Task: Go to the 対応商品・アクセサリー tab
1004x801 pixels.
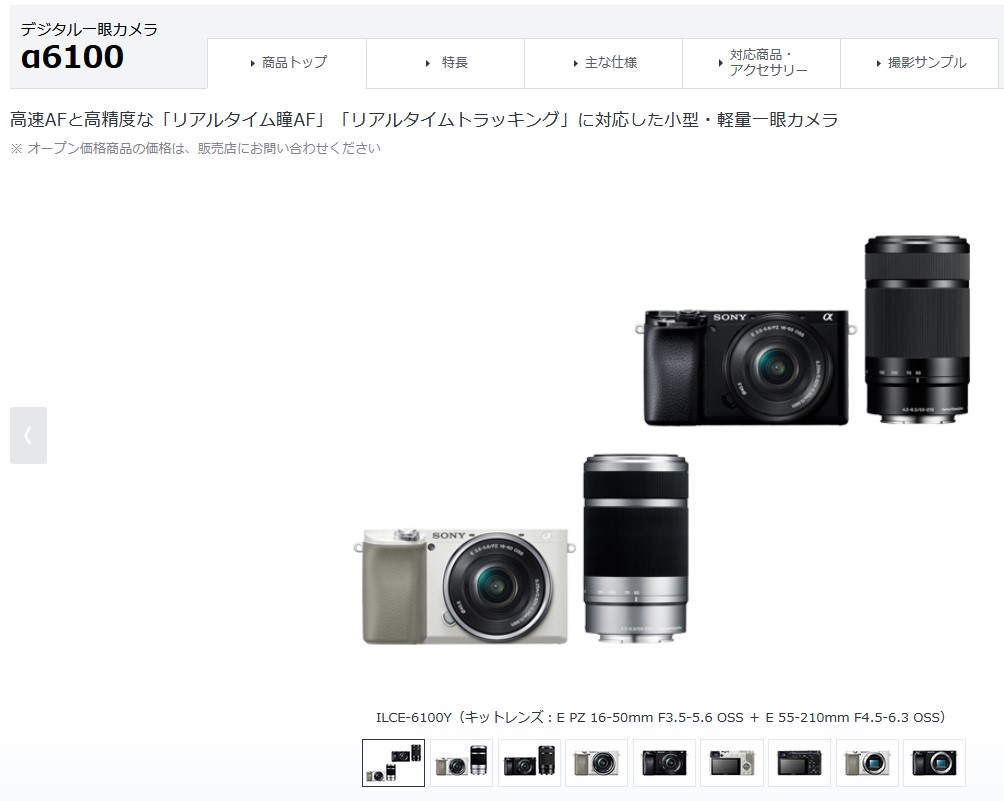Action: 761,63
